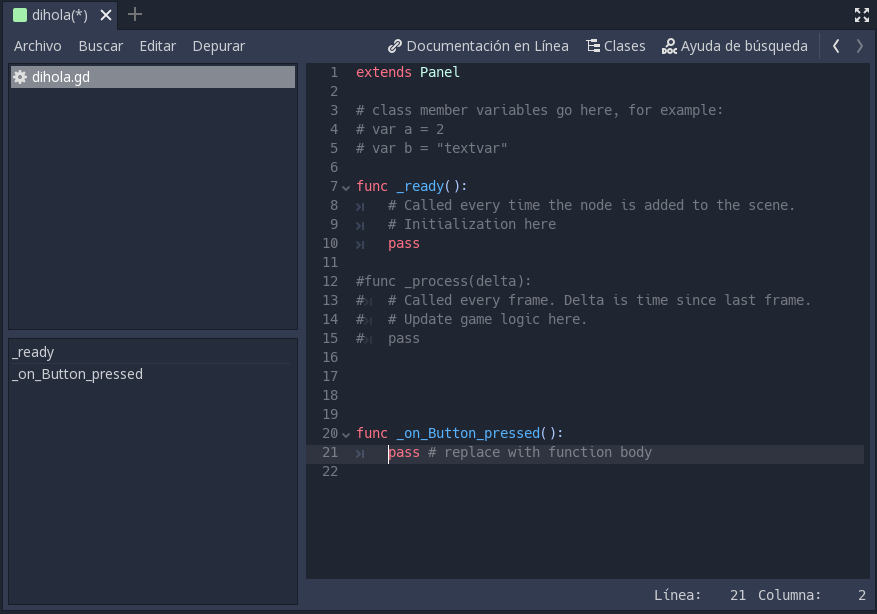Jump to _on_Button_pressed in methods list
This screenshot has width=877, height=614.
click(x=77, y=374)
